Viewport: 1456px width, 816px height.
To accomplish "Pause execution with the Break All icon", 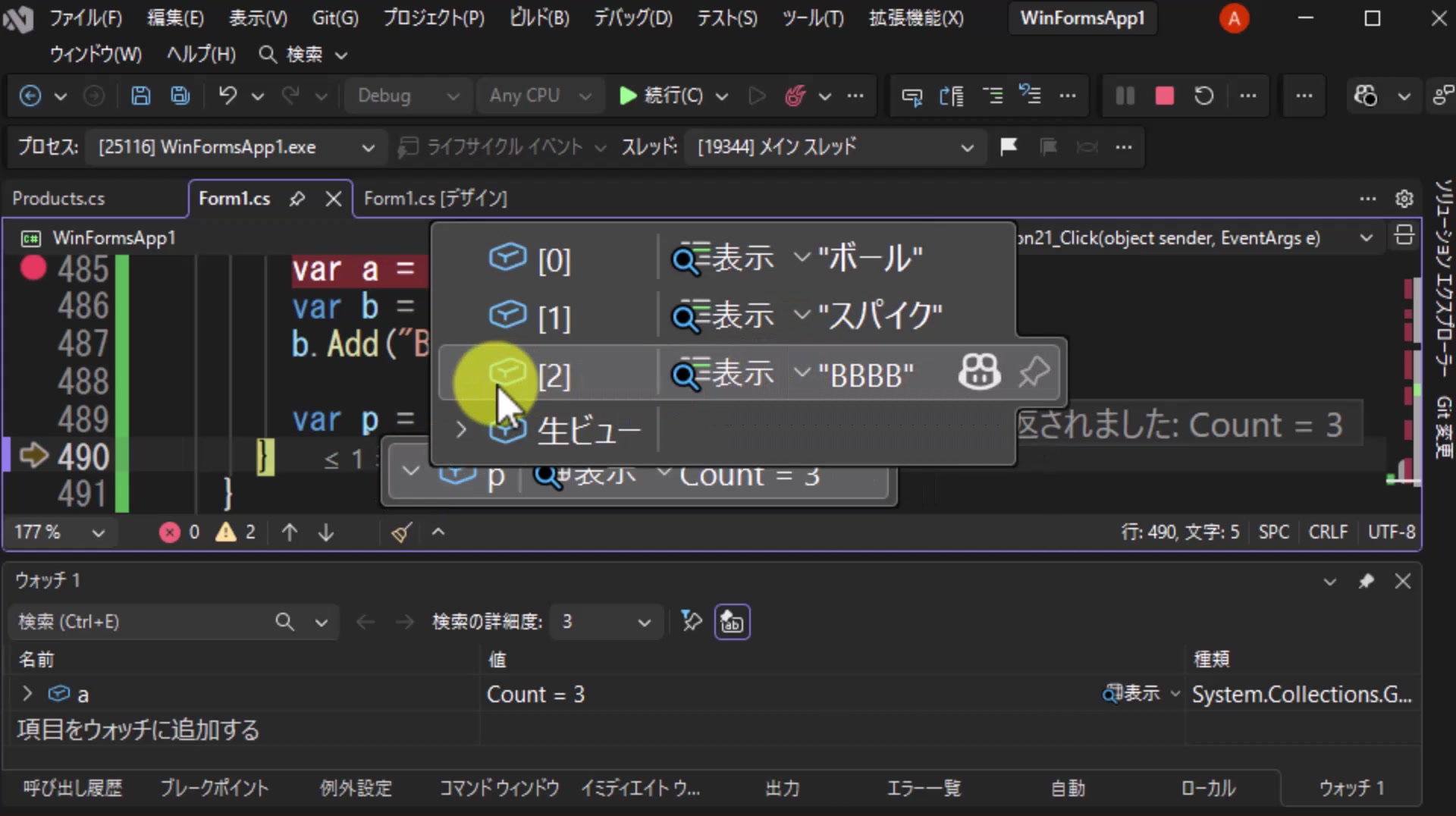I will click(1125, 96).
